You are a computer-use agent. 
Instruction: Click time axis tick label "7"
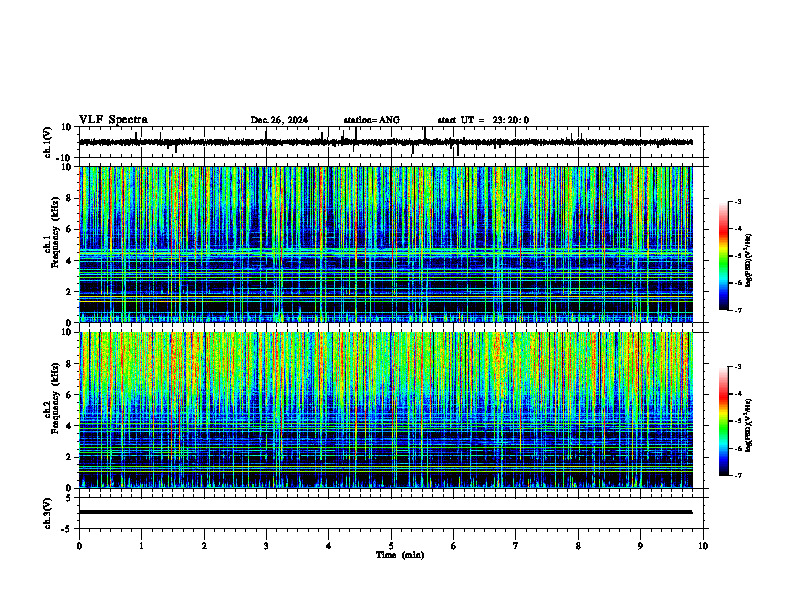tap(516, 546)
